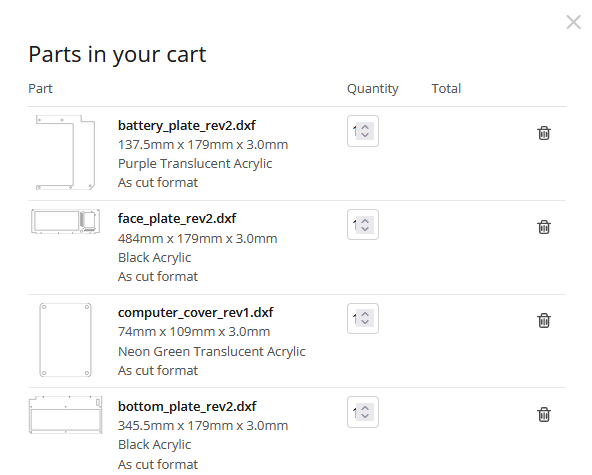Viewport: 592px width, 475px height.
Task: Select the battery_plate_rev2.dxf file name
Action: click(x=187, y=125)
